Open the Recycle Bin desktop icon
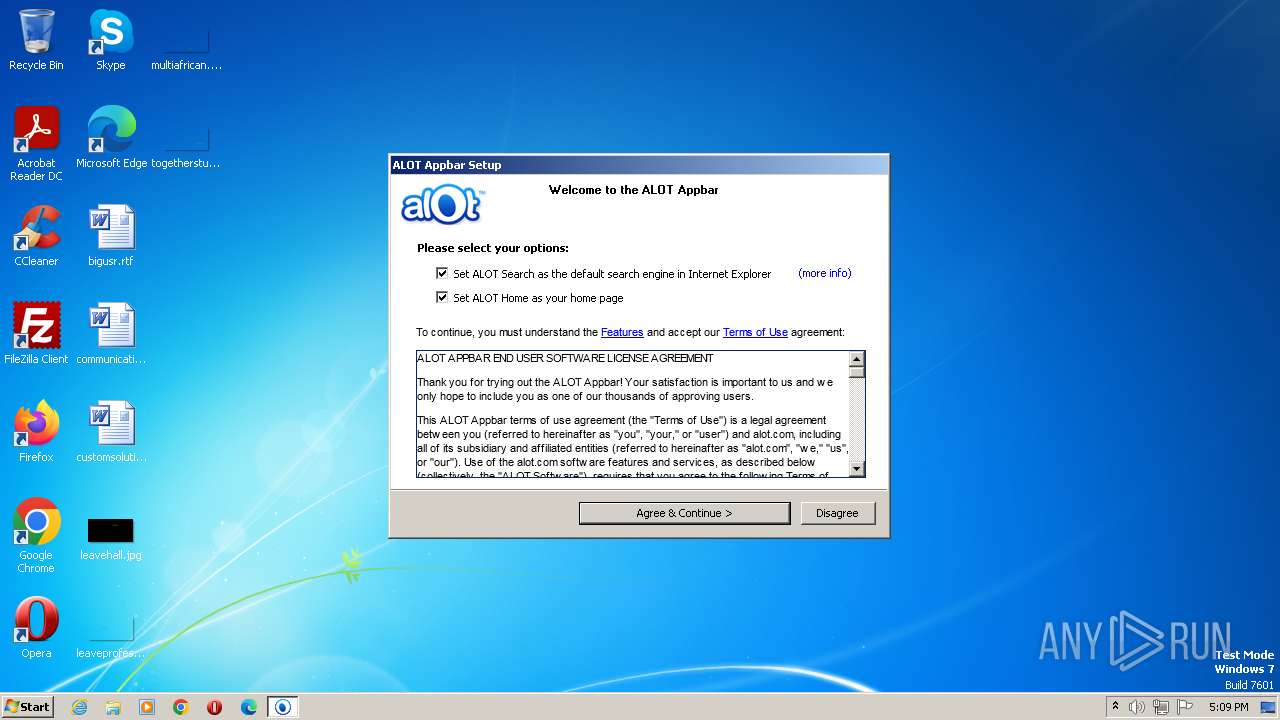This screenshot has height=720, width=1280. tap(36, 40)
